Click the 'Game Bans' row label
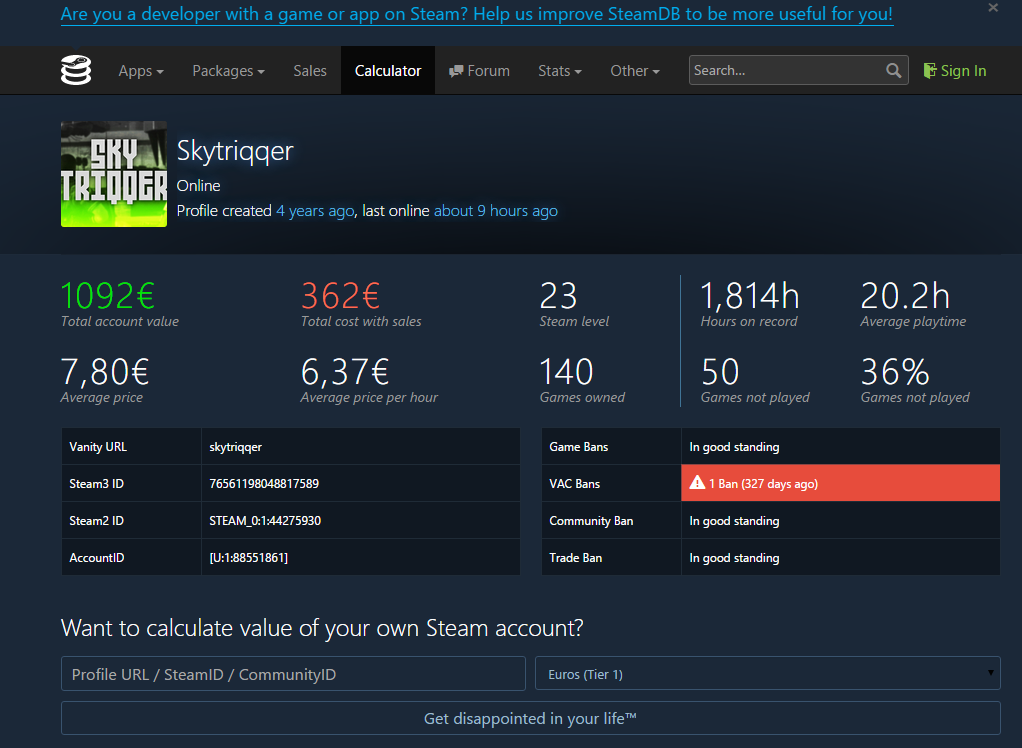1022x748 pixels. click(x=579, y=447)
